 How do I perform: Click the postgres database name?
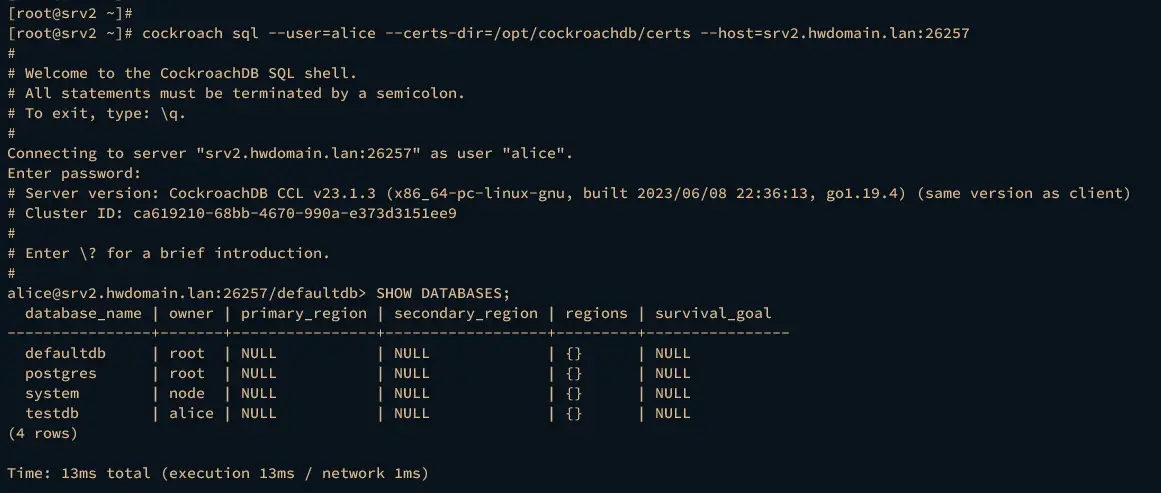[x=61, y=373]
